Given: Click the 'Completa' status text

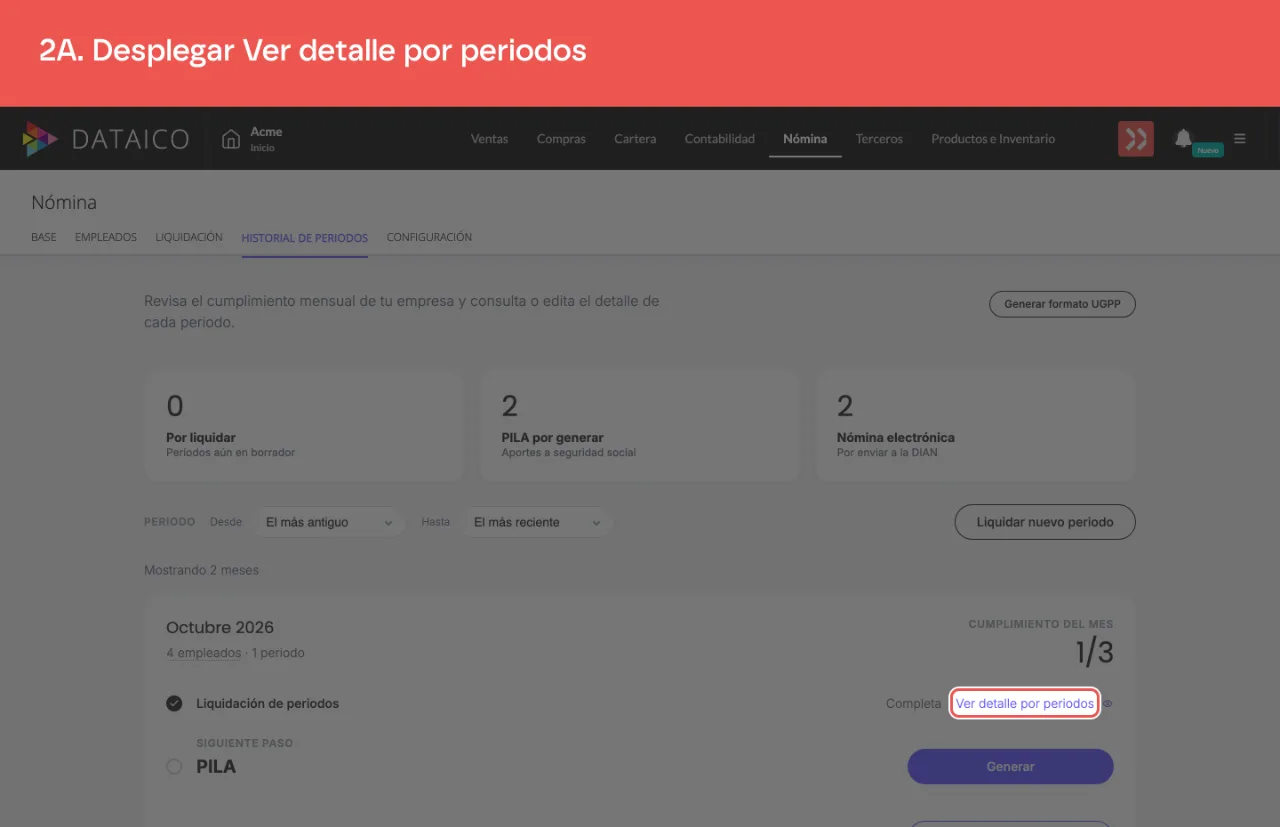Looking at the screenshot, I should click(x=914, y=704).
